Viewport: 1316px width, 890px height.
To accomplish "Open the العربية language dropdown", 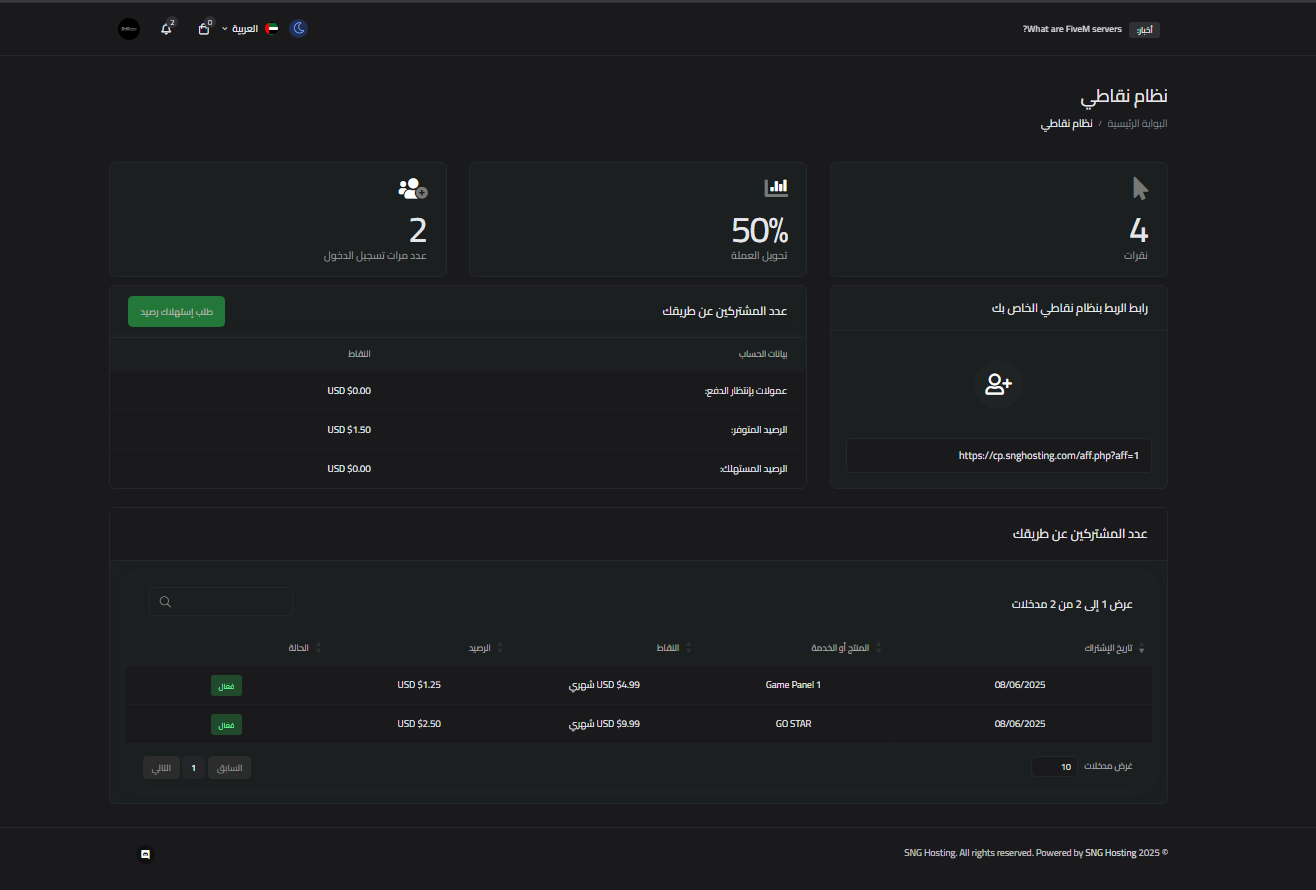I will coord(243,29).
